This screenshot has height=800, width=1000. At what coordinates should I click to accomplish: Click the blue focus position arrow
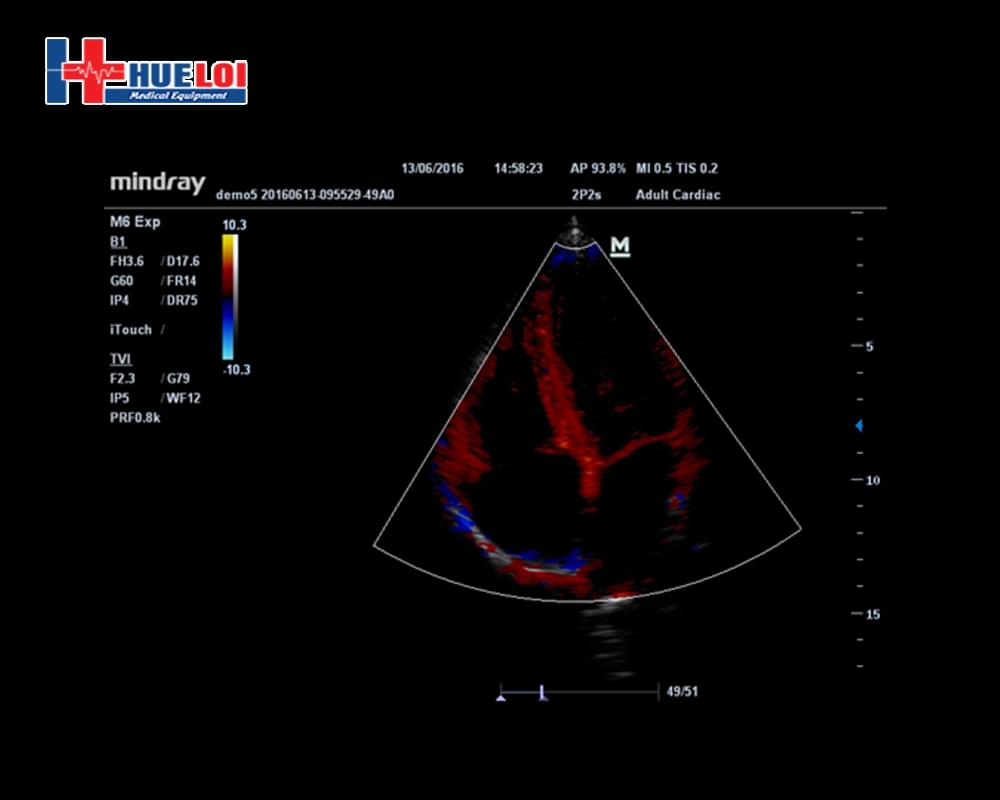pyautogui.click(x=858, y=426)
